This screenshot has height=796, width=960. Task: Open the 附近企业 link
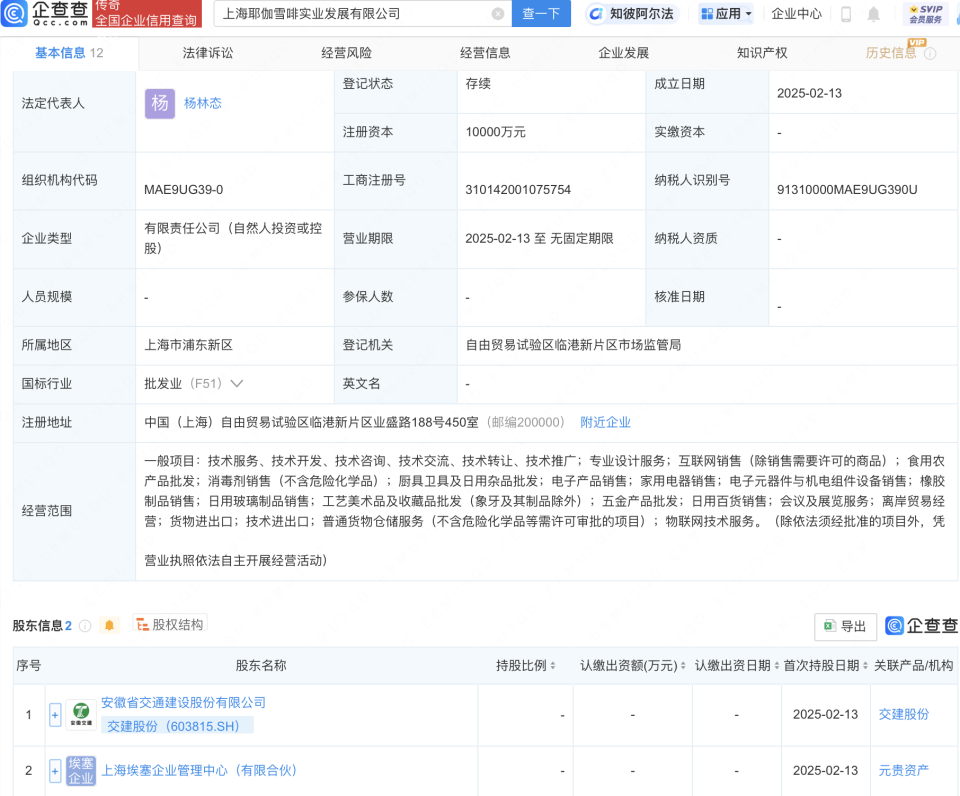pos(605,422)
